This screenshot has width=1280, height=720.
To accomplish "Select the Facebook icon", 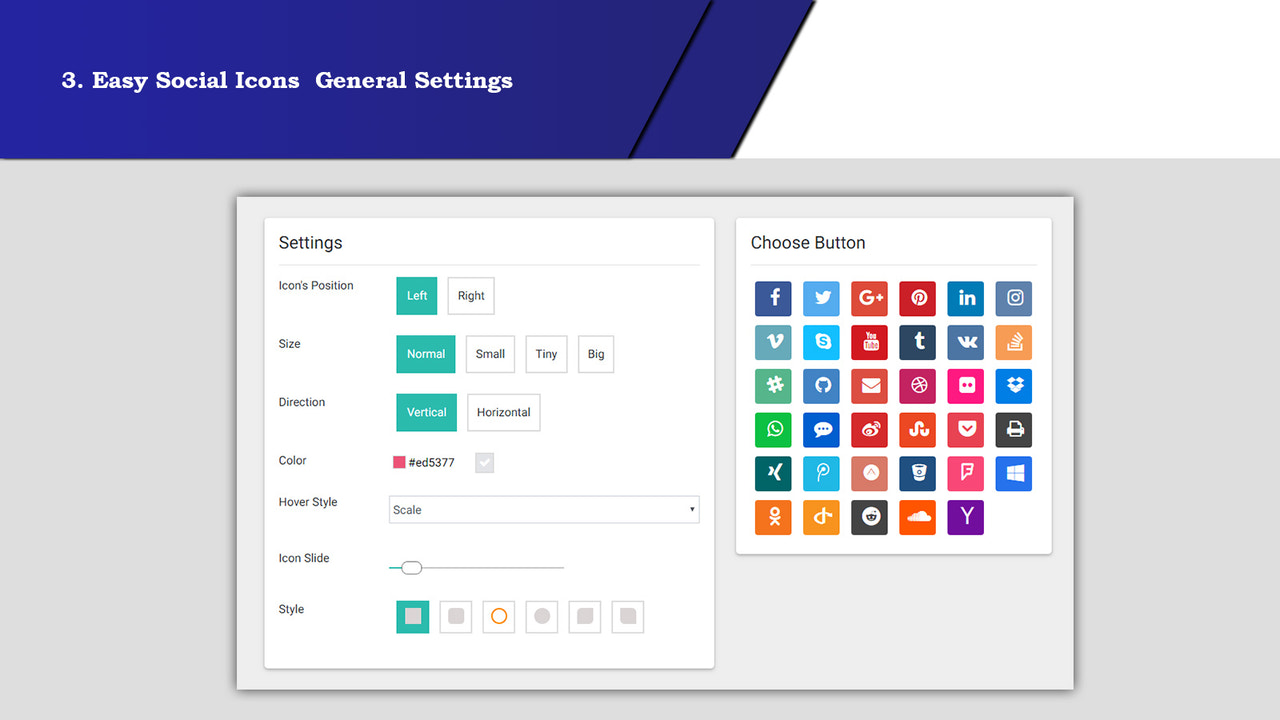I will [773, 298].
